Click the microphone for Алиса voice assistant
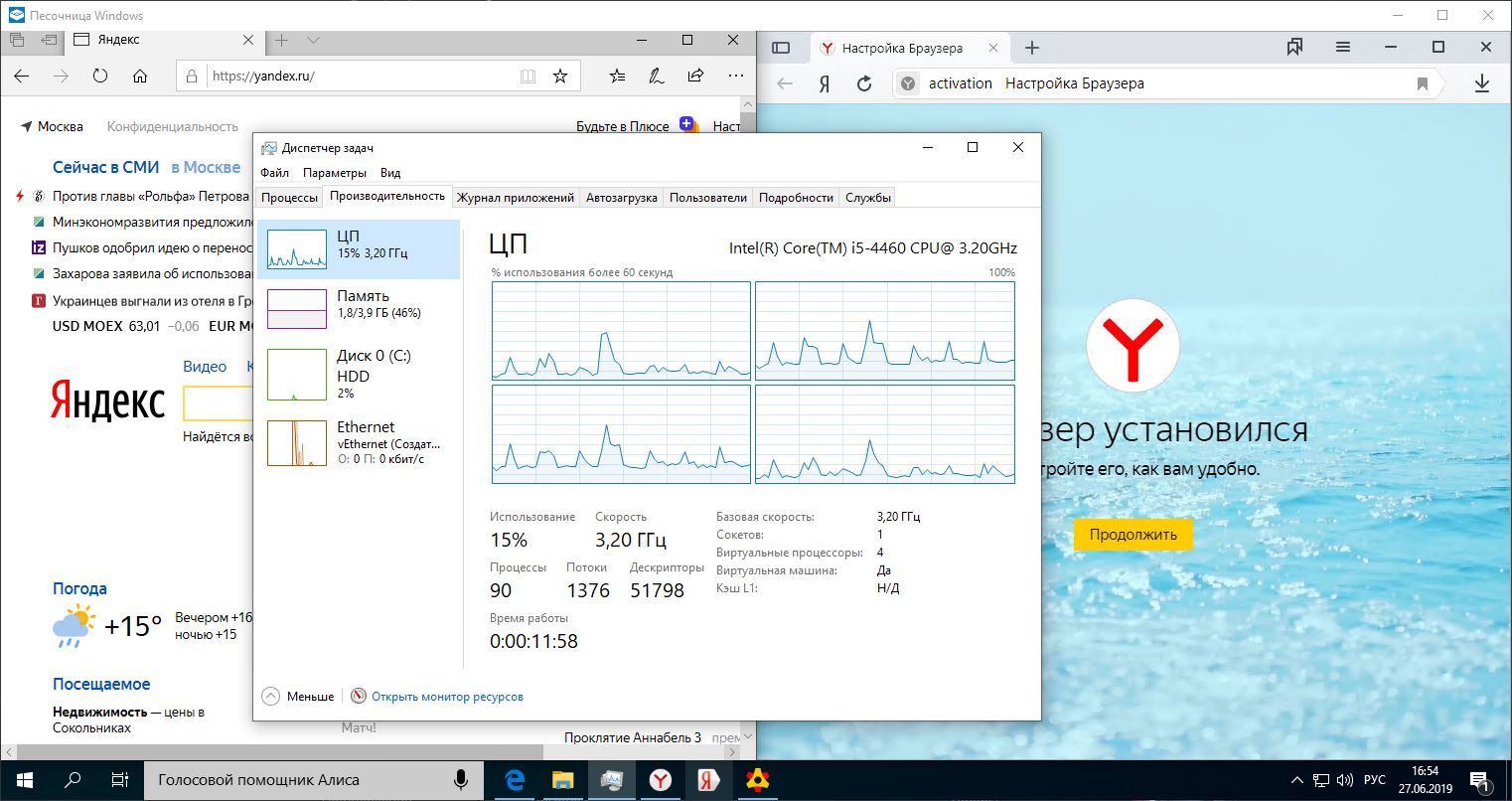The width and height of the screenshot is (1512, 801). coord(460,780)
